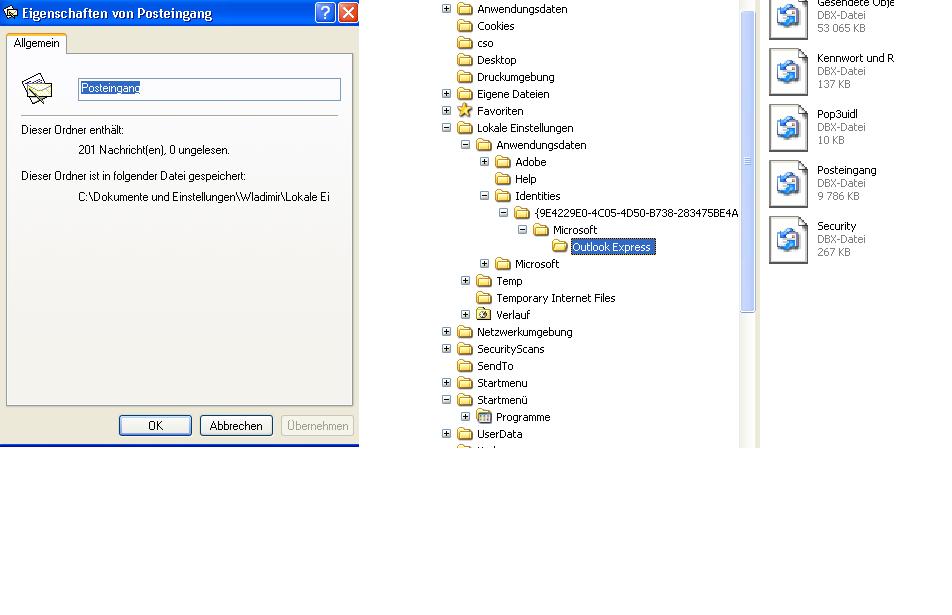This screenshot has height=615, width=952.
Task: Click the '9 786 KB' file size text
Action: (x=838, y=196)
